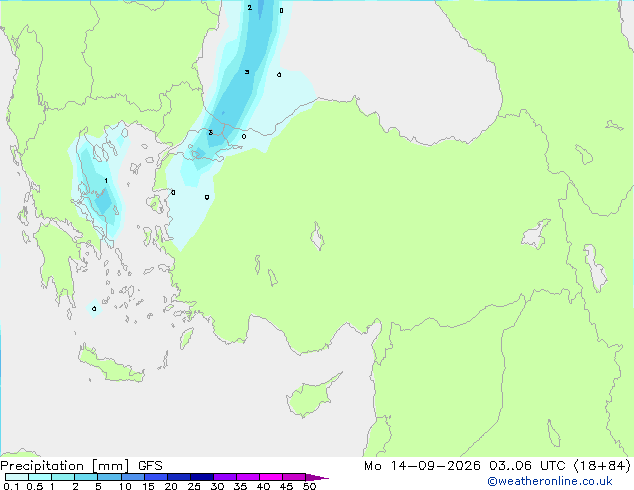Click the Cyprus island on map

click(x=311, y=396)
